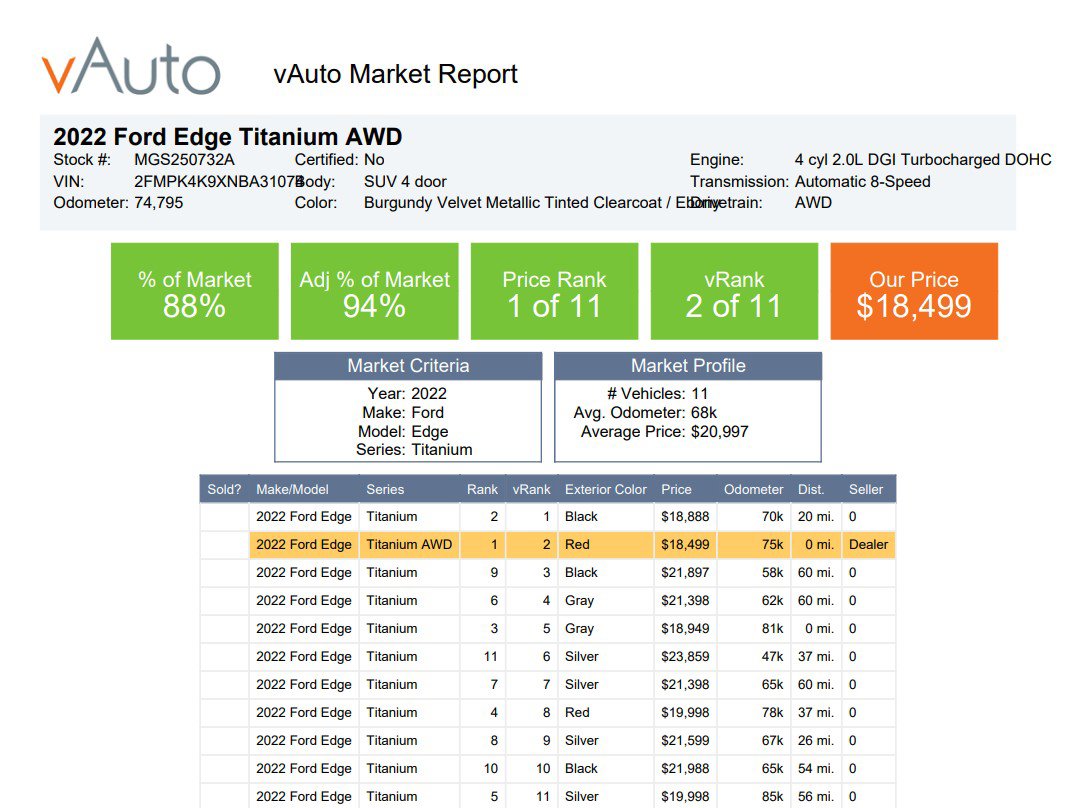Click the Exterior Color column header
The height and width of the screenshot is (808, 1074).
[605, 489]
